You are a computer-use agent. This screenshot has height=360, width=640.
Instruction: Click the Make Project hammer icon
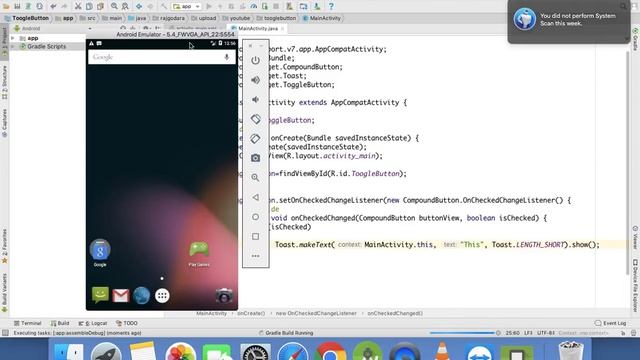[163, 6]
